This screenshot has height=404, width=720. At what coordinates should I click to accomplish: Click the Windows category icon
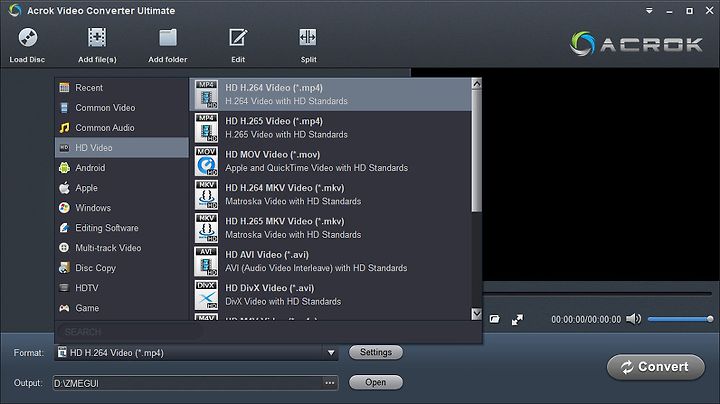click(x=64, y=208)
